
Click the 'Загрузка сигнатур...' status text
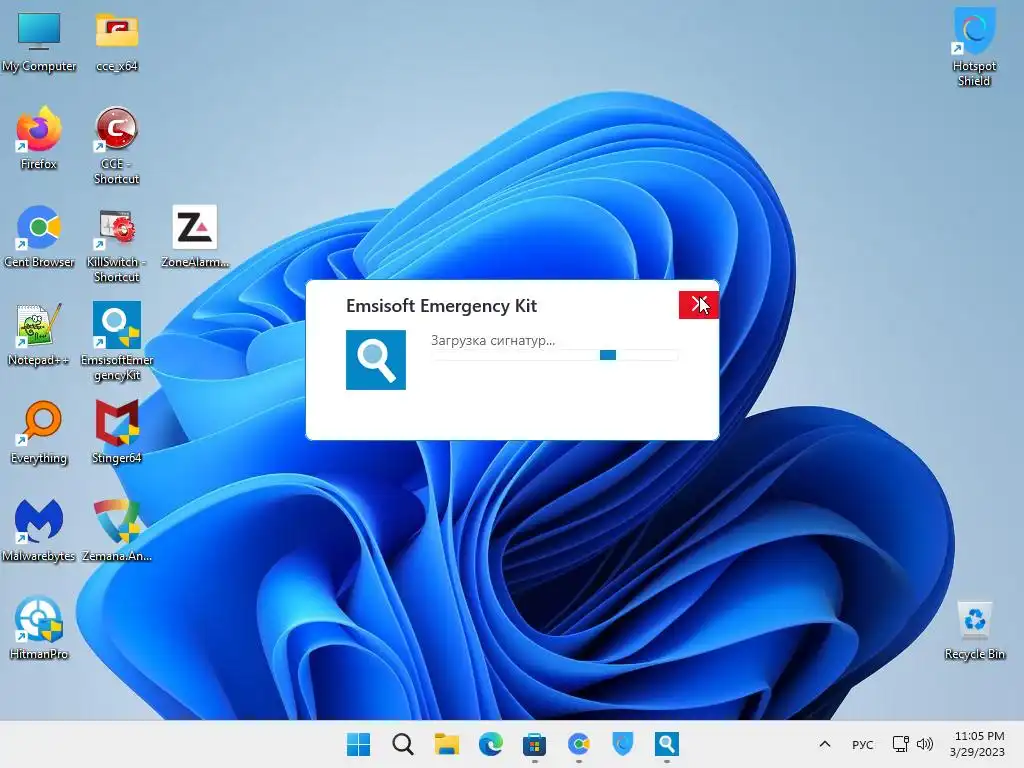(492, 340)
